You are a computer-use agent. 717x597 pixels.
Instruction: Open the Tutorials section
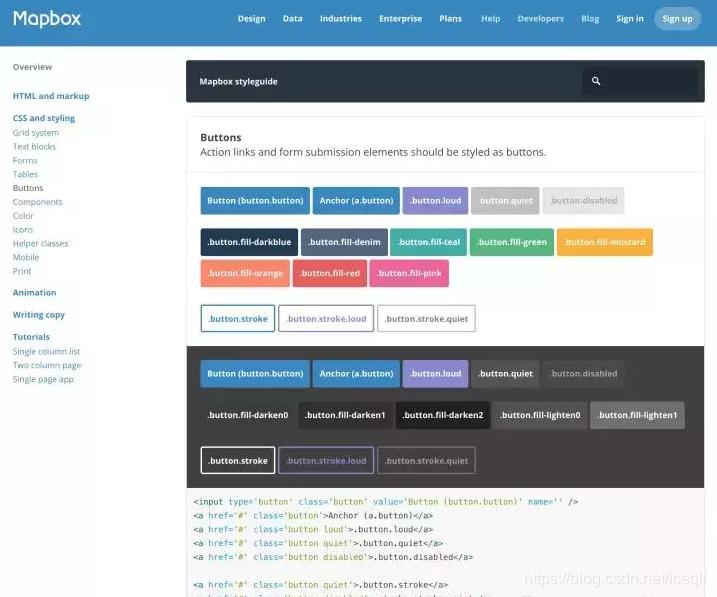[31, 337]
